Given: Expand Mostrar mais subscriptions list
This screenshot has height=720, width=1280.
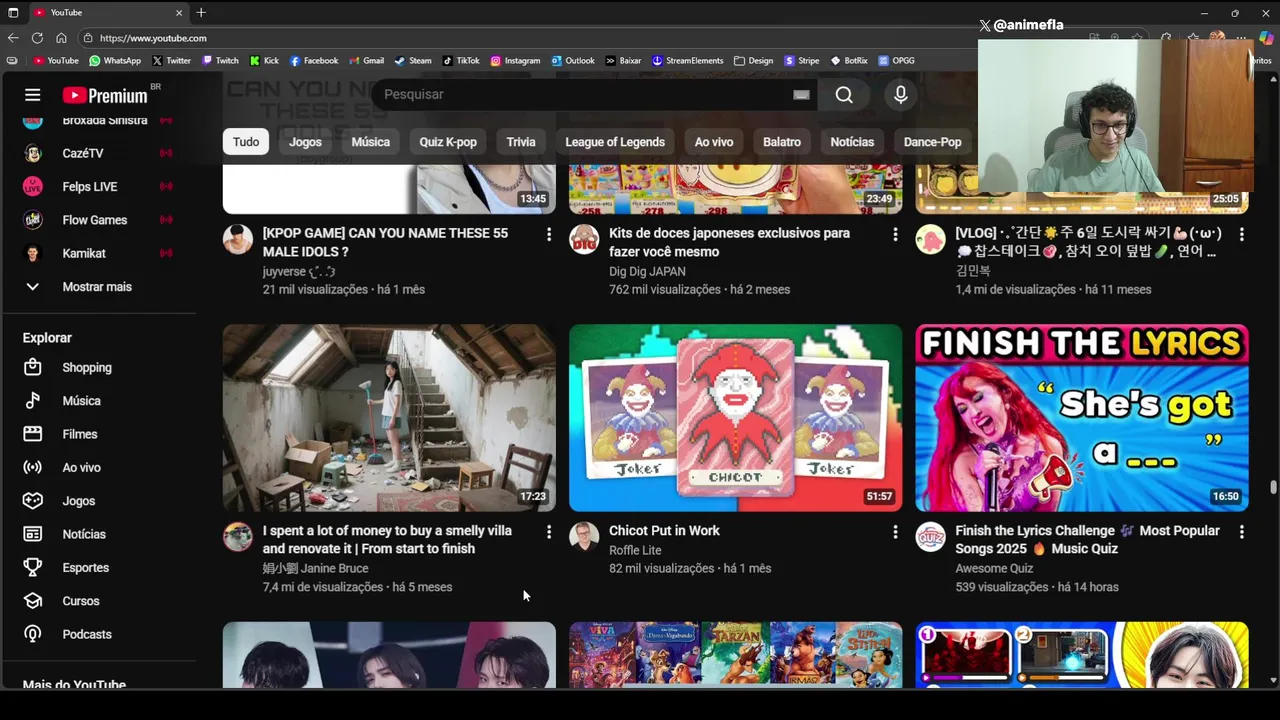Looking at the screenshot, I should 98,287.
